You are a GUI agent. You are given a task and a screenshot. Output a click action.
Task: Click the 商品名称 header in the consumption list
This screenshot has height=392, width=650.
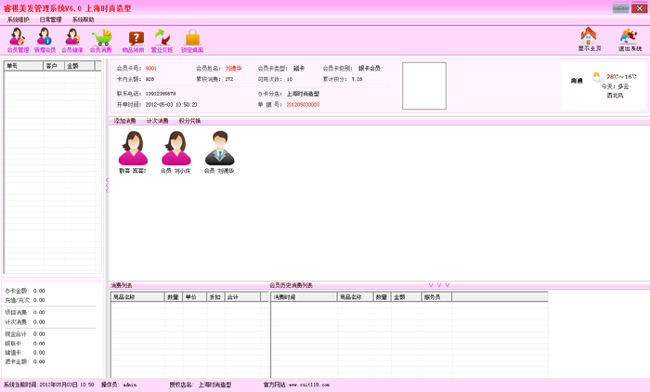138,297
